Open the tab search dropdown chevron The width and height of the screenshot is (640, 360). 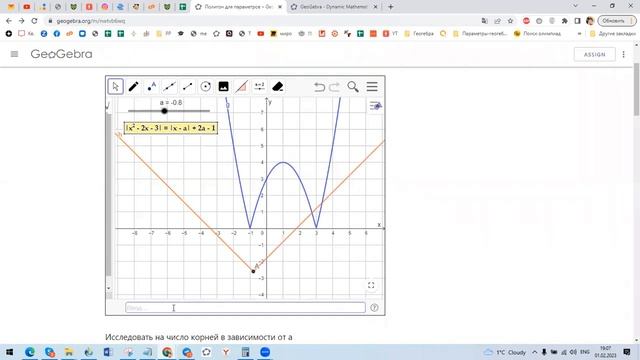(x=576, y=6)
